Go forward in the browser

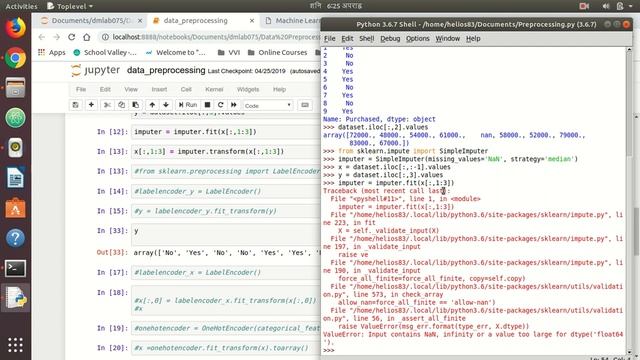tap(56, 37)
